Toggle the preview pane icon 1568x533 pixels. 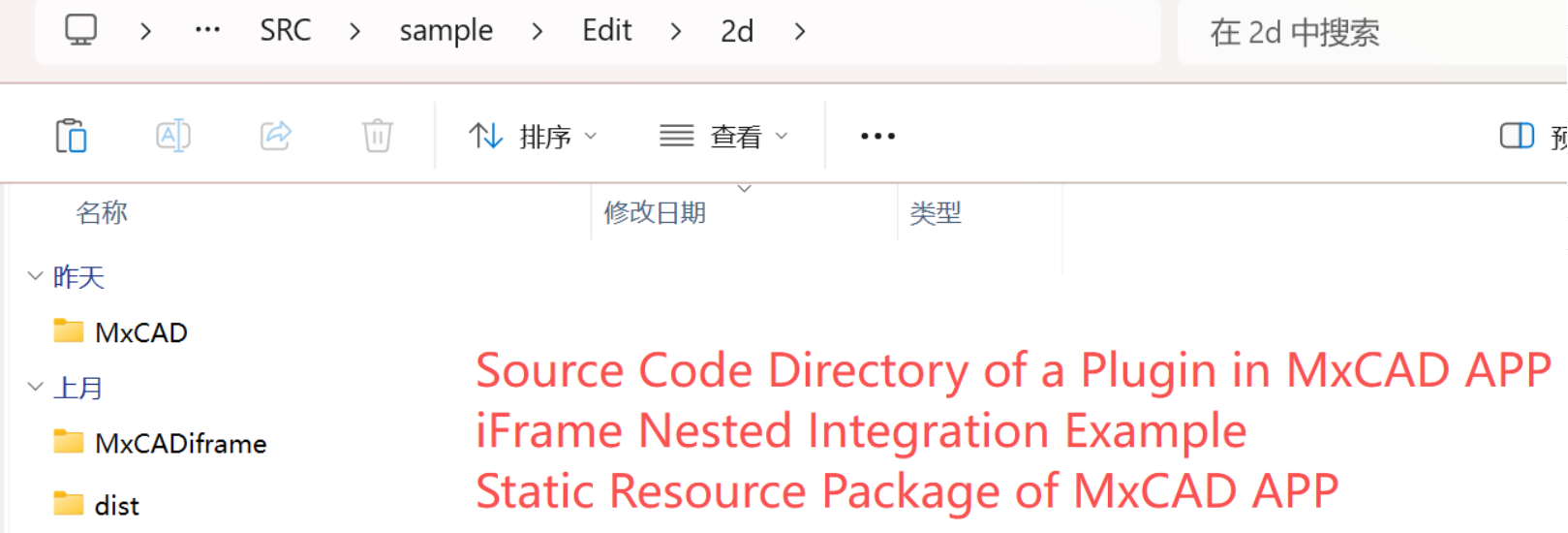(1517, 136)
